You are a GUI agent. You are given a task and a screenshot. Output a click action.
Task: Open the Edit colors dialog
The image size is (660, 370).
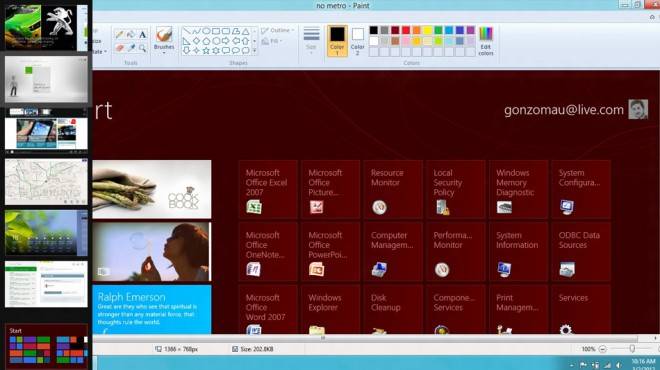tap(485, 41)
